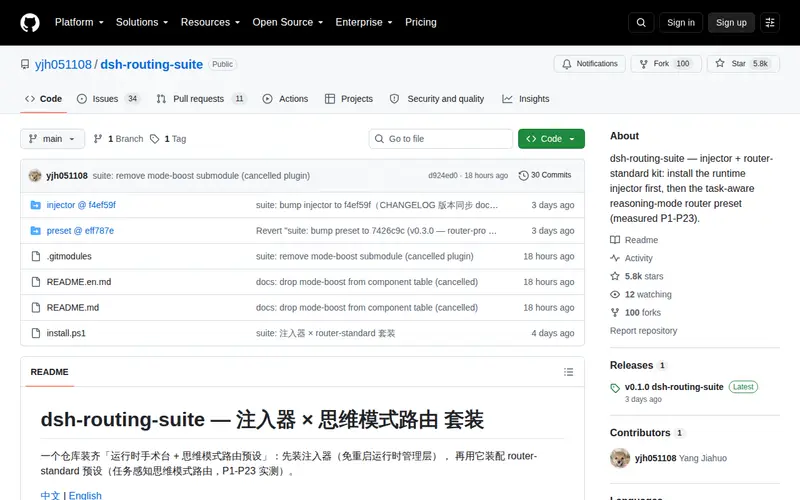Click the Activity pulse icon in About
This screenshot has width=800, height=500.
click(615, 258)
